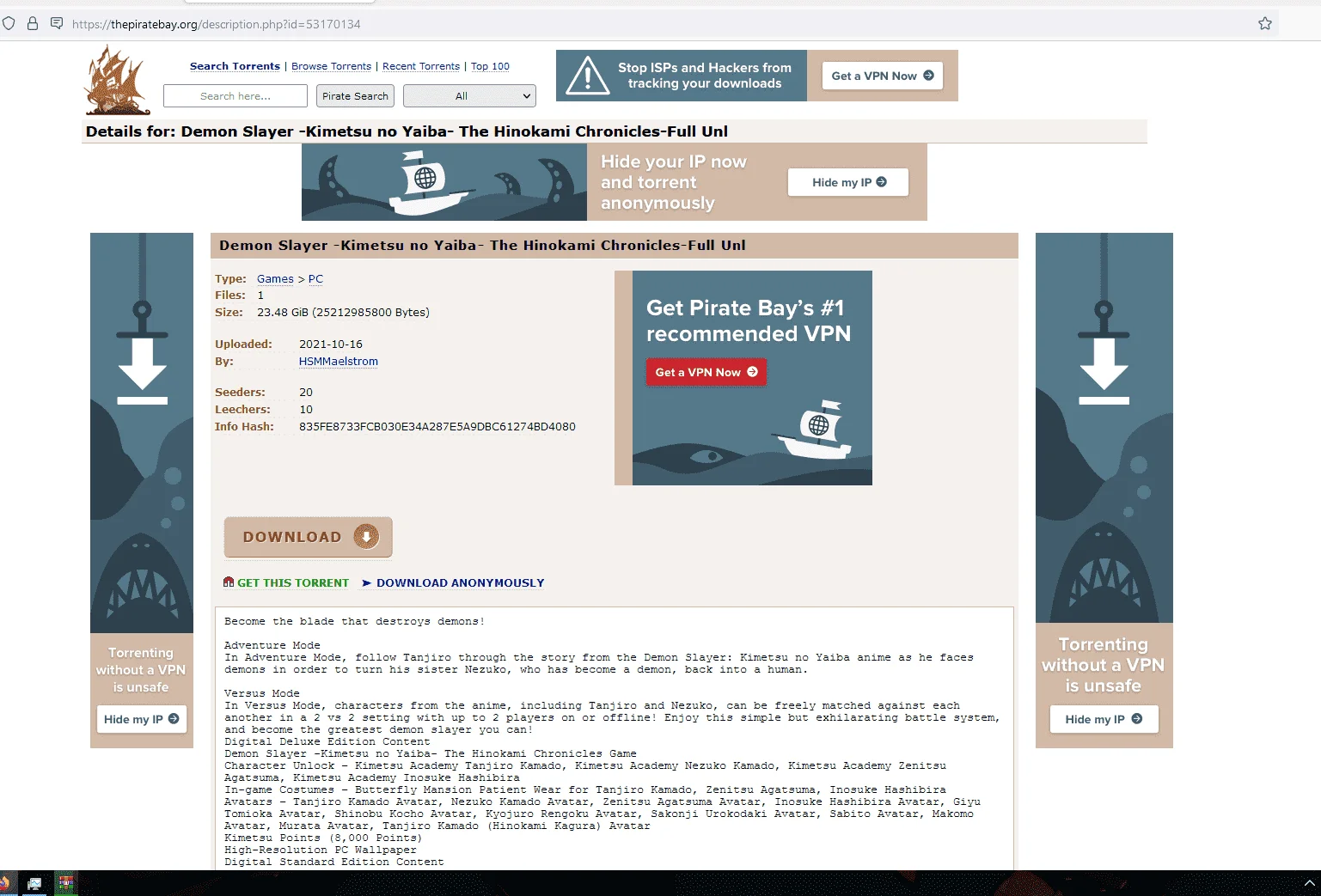
Task: Click the Pirate Search button
Action: 355,96
